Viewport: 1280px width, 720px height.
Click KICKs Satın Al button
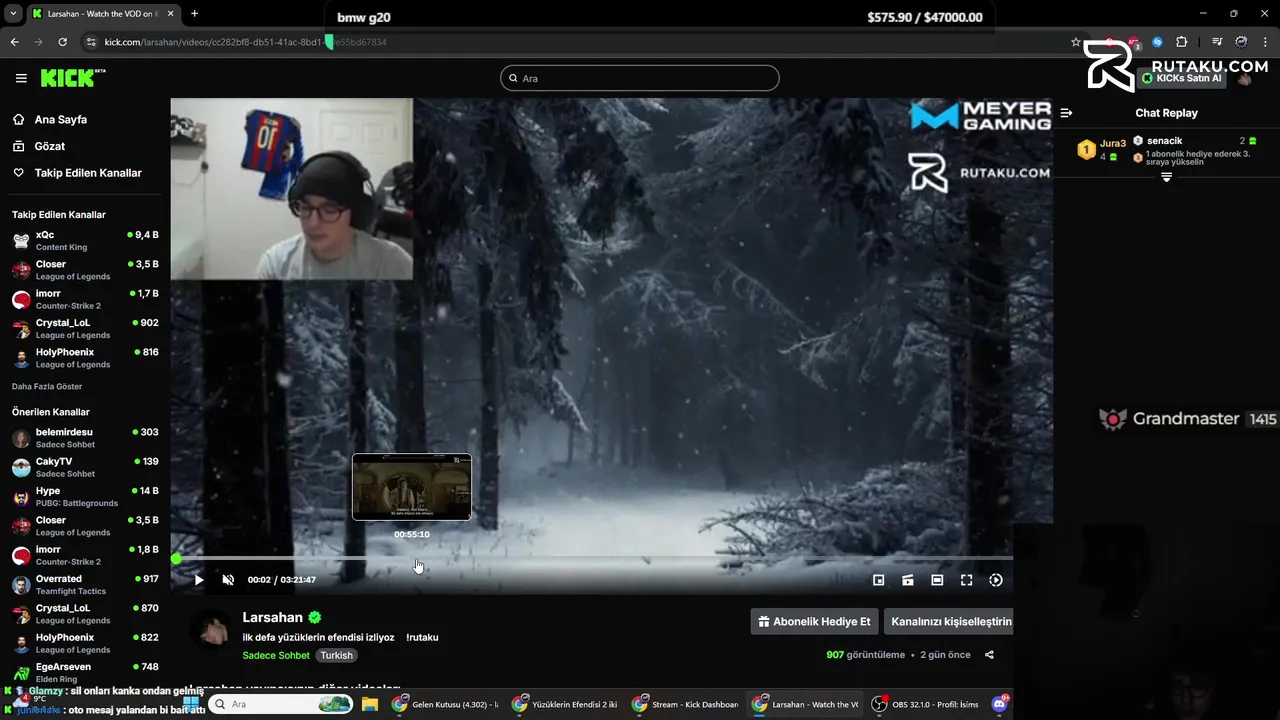[x=1182, y=78]
